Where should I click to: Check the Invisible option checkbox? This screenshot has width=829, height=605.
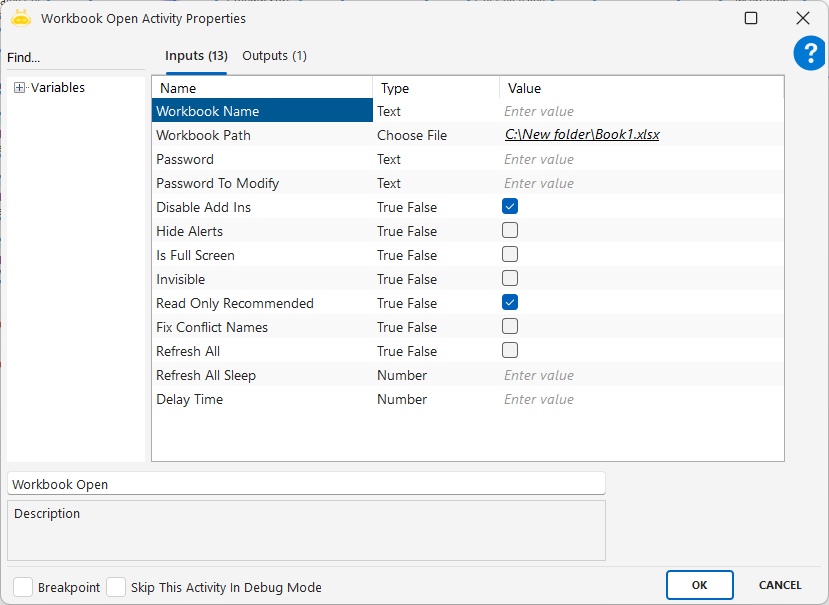[x=510, y=279]
